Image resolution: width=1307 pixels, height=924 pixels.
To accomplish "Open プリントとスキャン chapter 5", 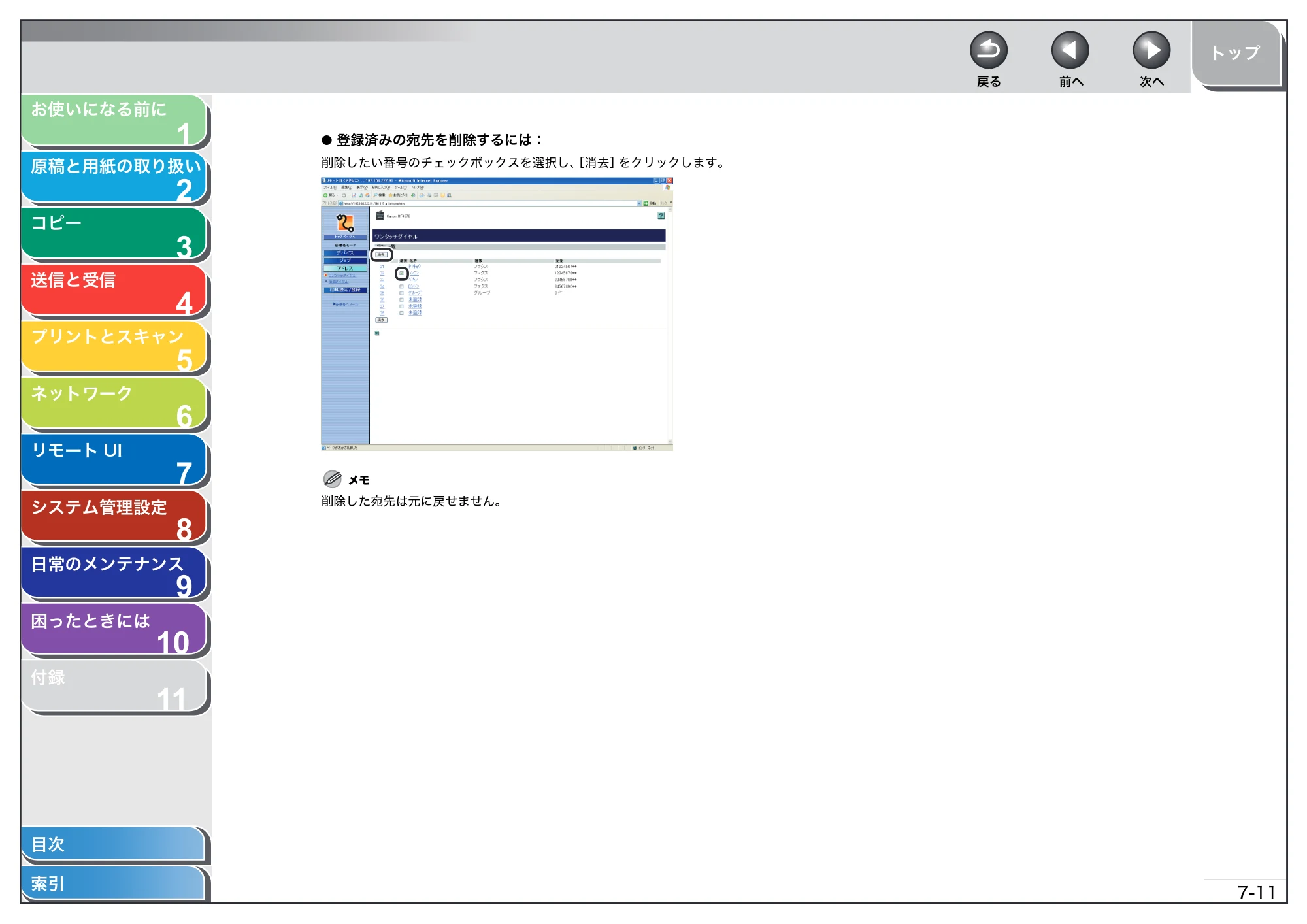I will pos(114,348).
